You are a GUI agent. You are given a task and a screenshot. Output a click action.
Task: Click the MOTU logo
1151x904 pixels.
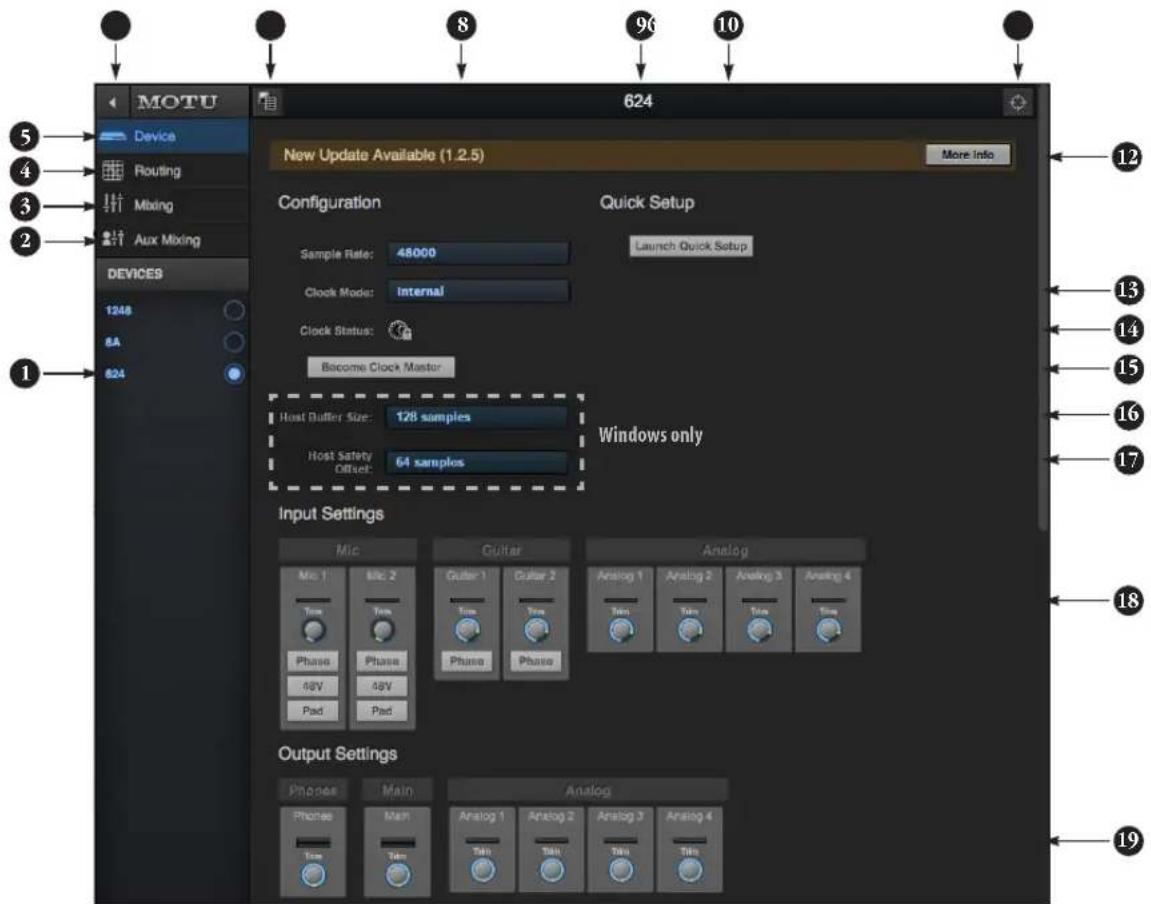pyautogui.click(x=177, y=102)
